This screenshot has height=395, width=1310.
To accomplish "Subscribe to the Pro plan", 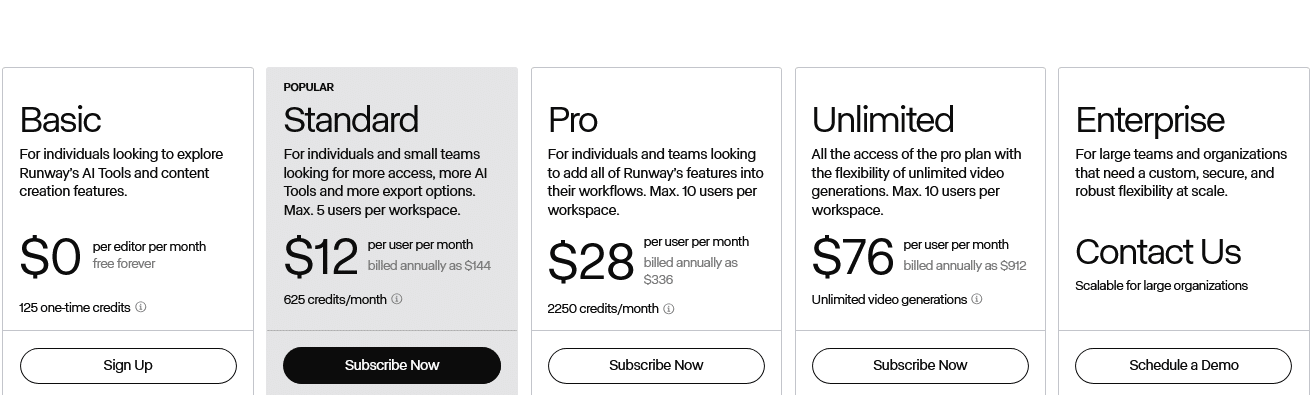I will [656, 365].
